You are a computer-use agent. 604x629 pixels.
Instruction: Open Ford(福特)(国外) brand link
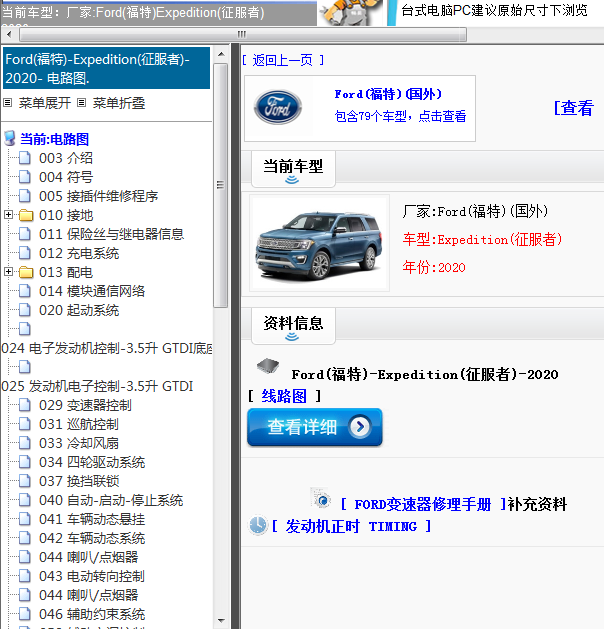(x=388, y=94)
